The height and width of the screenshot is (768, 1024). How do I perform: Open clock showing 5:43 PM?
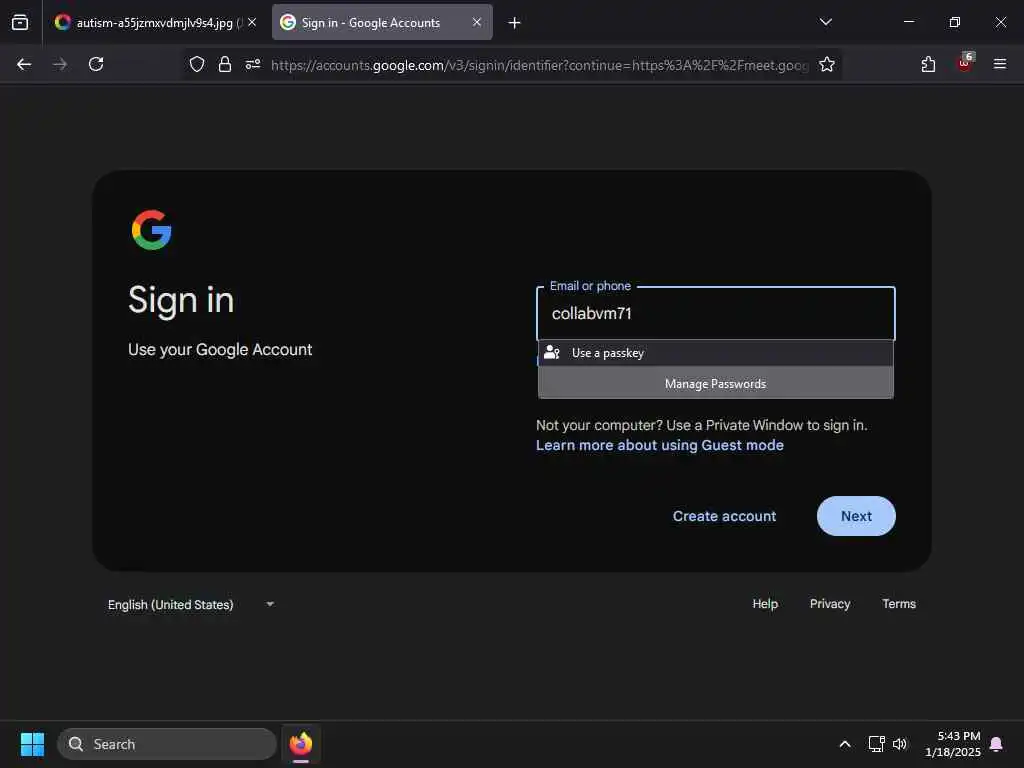[952, 744]
